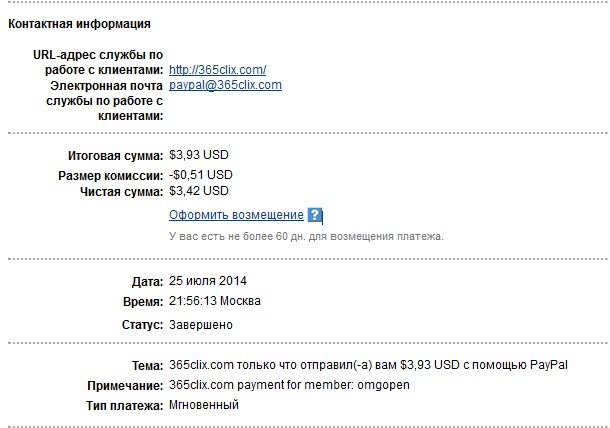The width and height of the screenshot is (610, 428).
Task: Click the subject line mentioning PayPal
Action: [x=375, y=365]
